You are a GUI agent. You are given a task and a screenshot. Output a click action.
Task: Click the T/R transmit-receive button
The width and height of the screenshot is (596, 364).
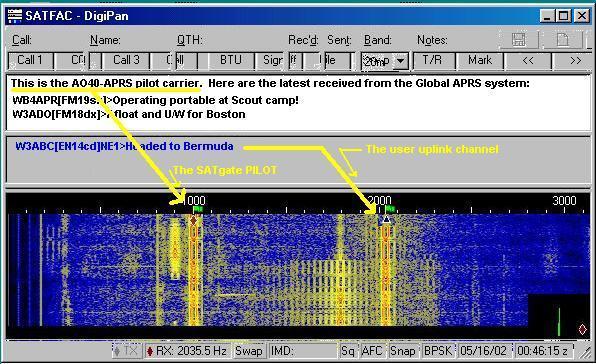click(433, 60)
